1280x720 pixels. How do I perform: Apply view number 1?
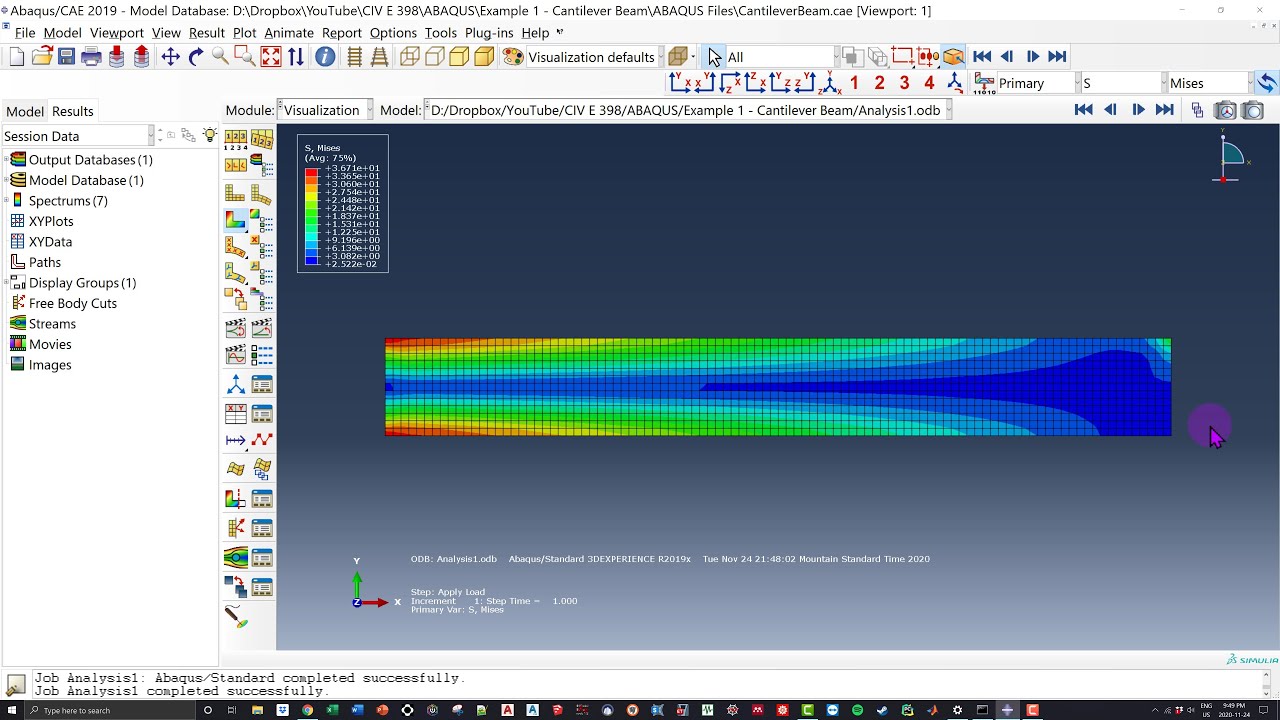tap(854, 83)
